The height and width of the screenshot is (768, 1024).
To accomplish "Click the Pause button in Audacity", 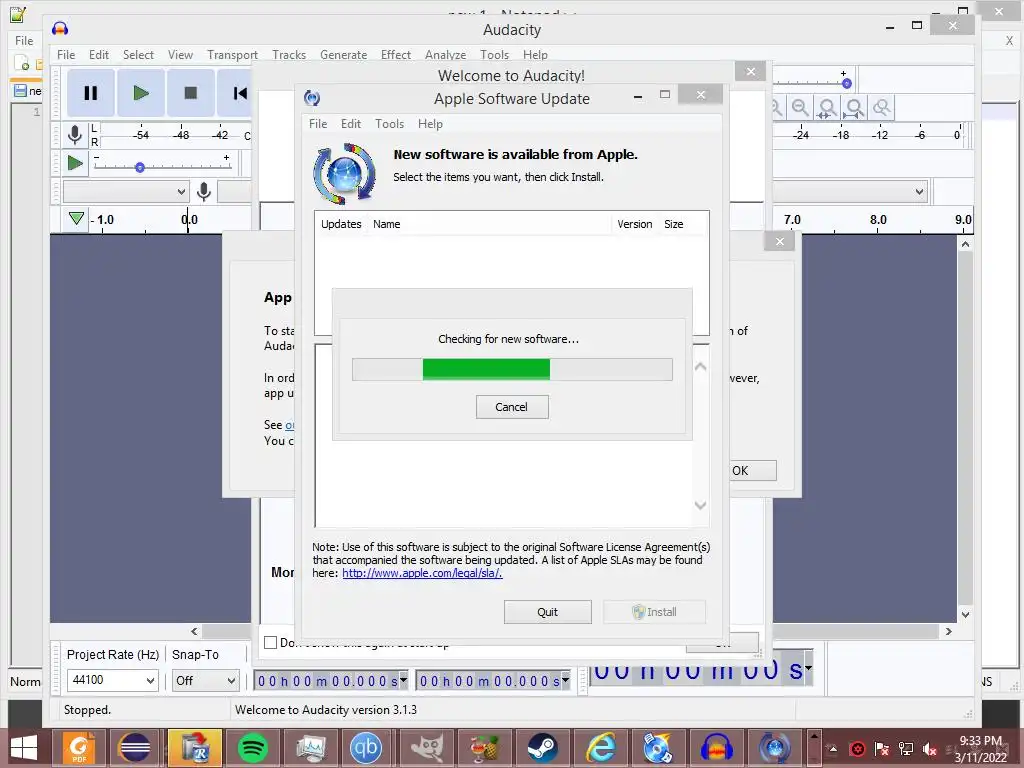I will pyautogui.click(x=91, y=93).
